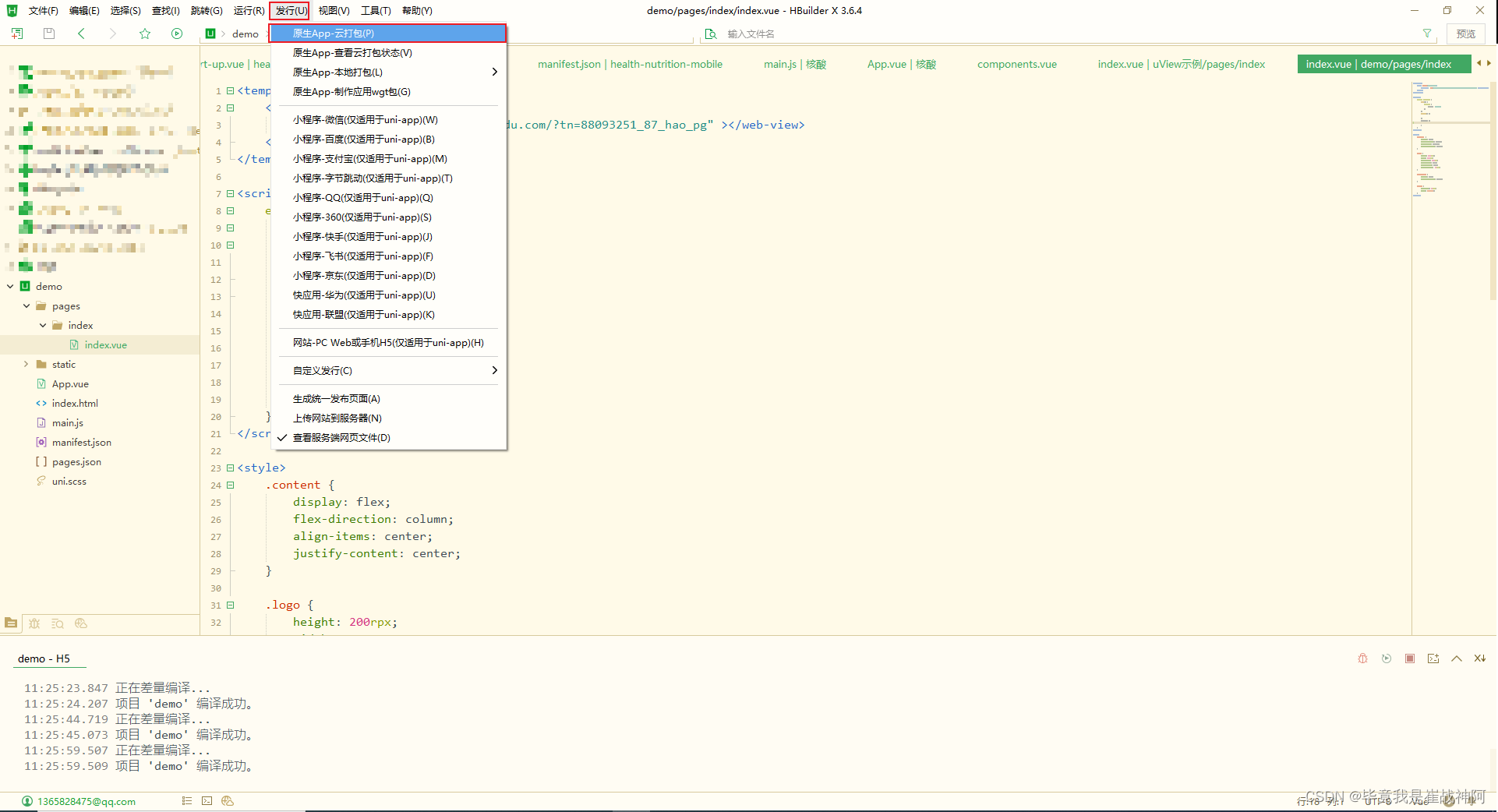Open the debug bug icon below project tree

pos(34,623)
